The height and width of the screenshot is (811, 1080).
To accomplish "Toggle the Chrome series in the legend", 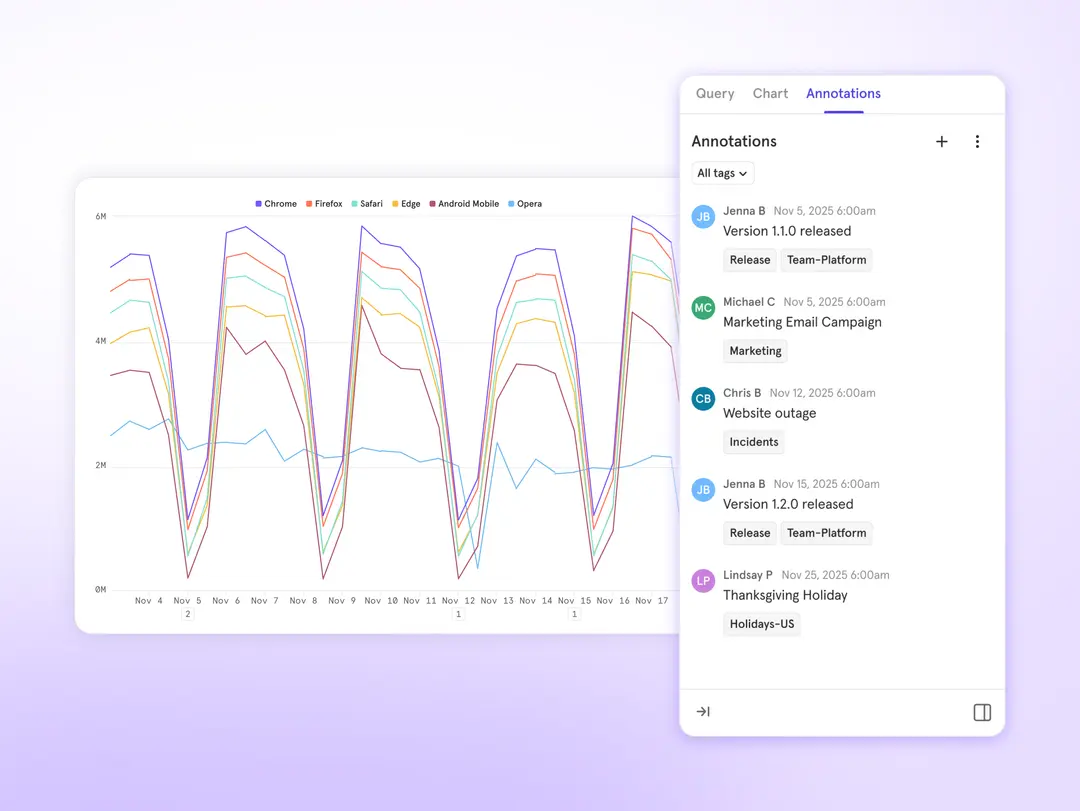I will (276, 203).
